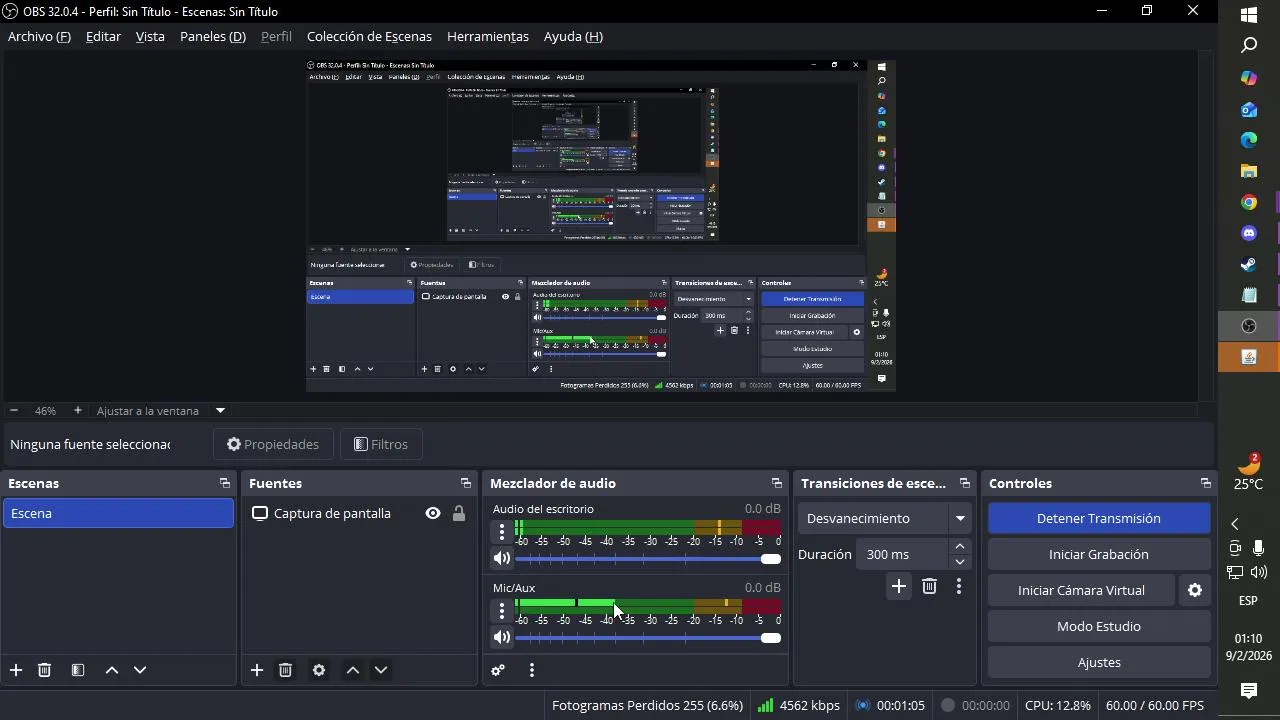Decrease transition duration with down arrow

coord(960,561)
